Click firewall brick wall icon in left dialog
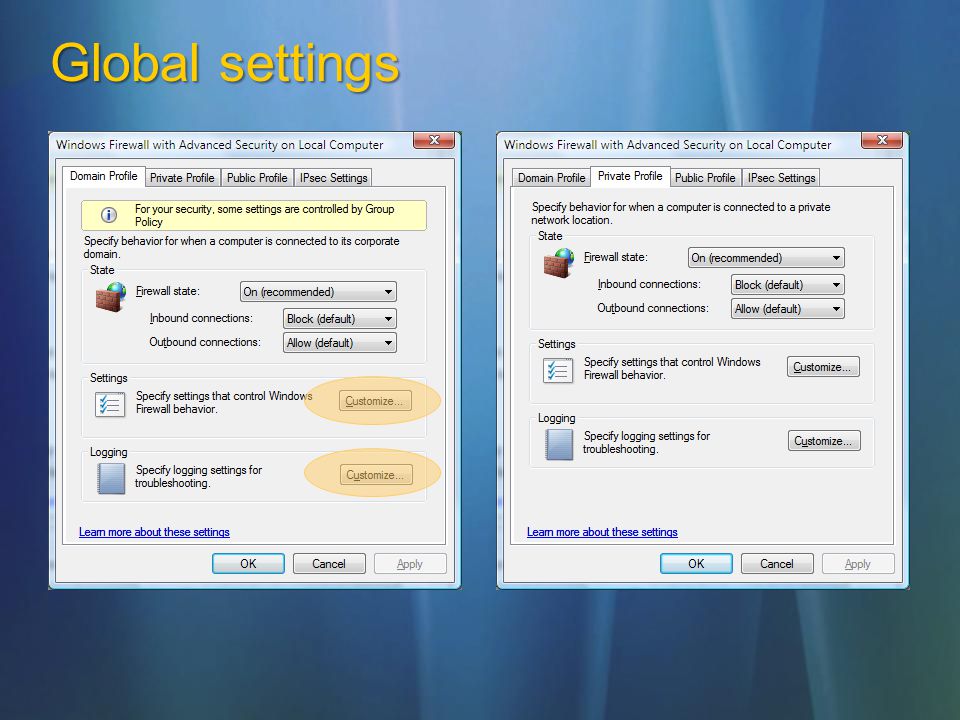Screen dimensions: 960x720 111,297
